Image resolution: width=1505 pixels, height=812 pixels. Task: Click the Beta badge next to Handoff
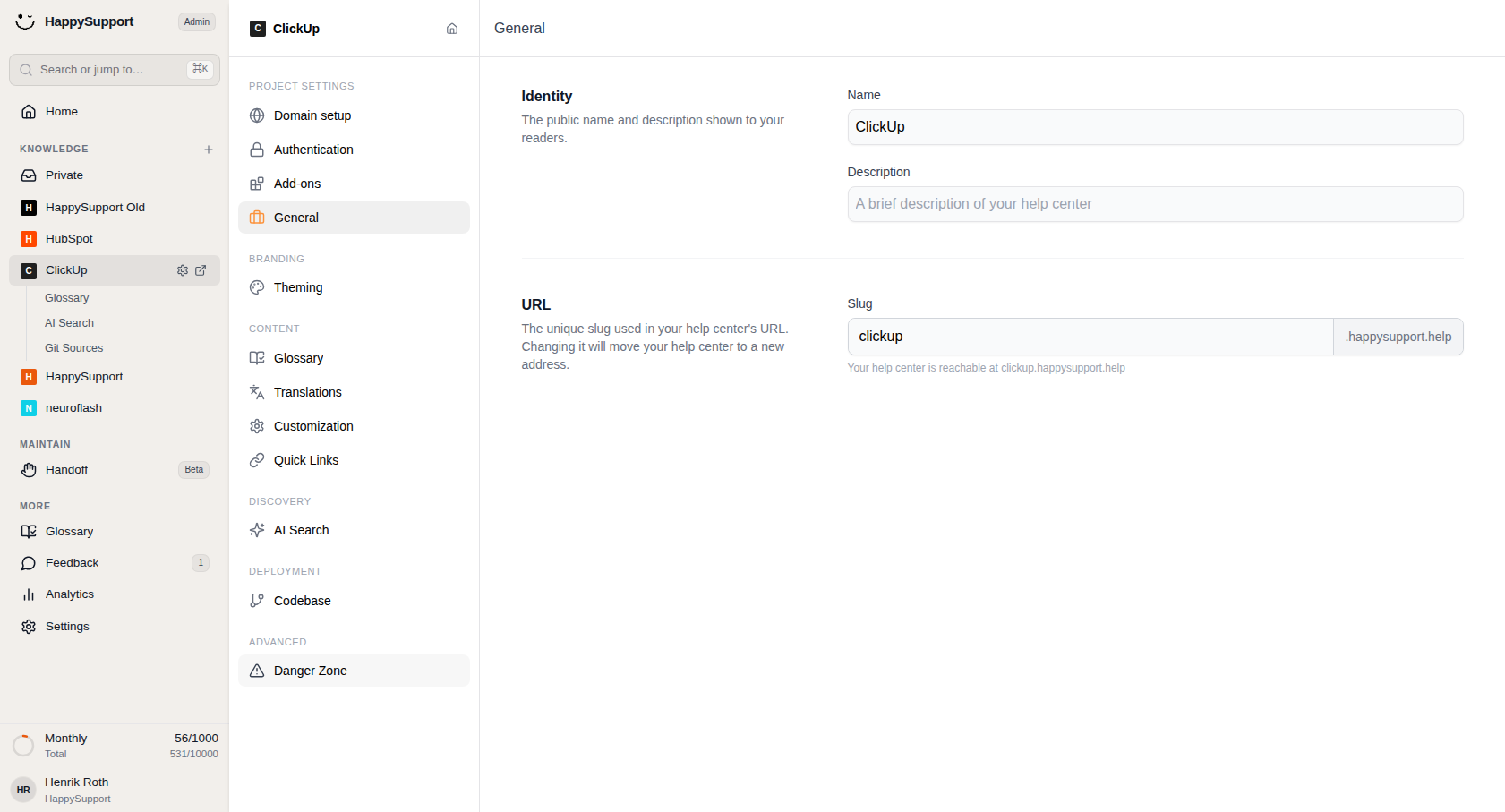194,470
